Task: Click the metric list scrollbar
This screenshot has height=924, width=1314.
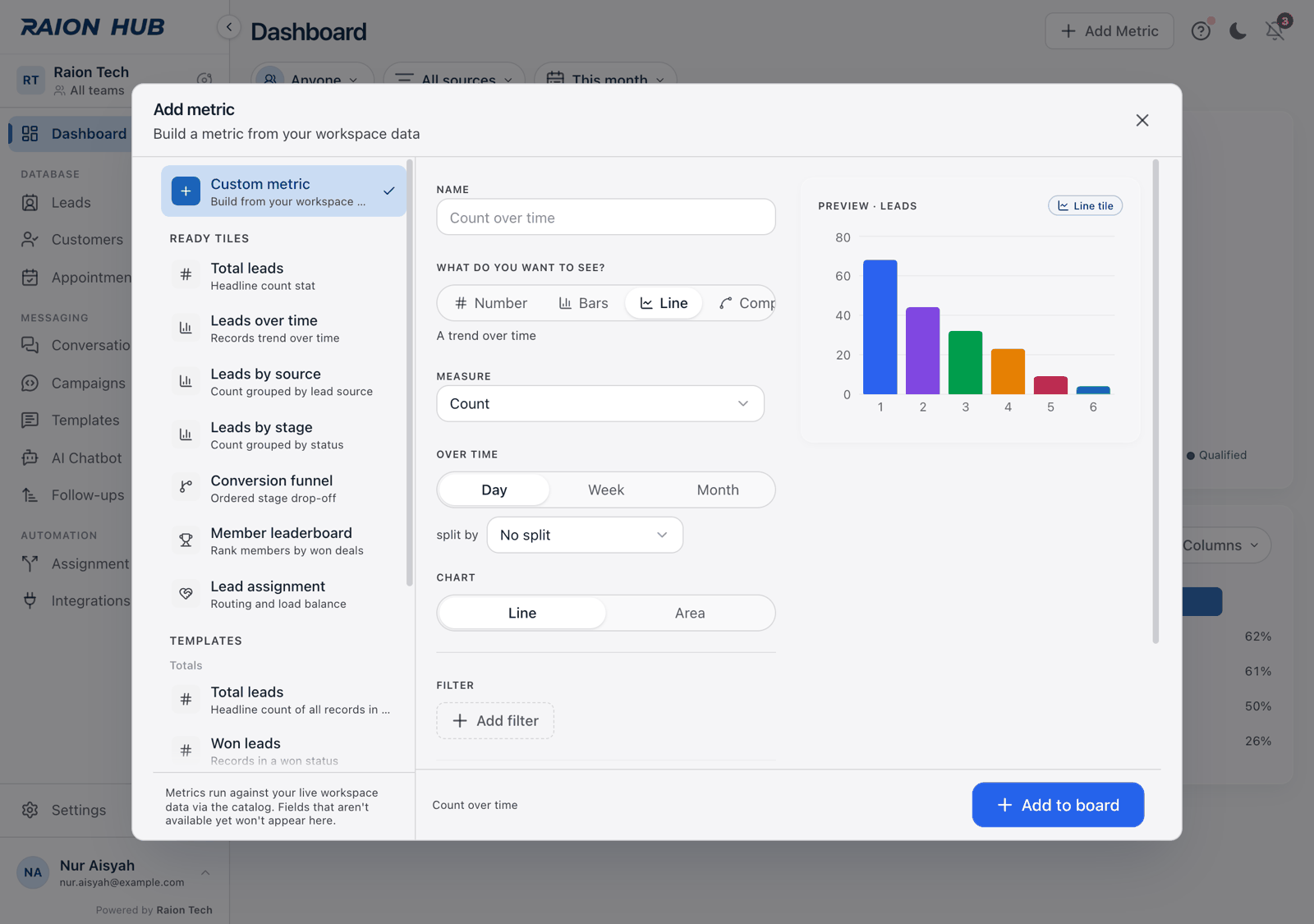Action: coord(409,375)
